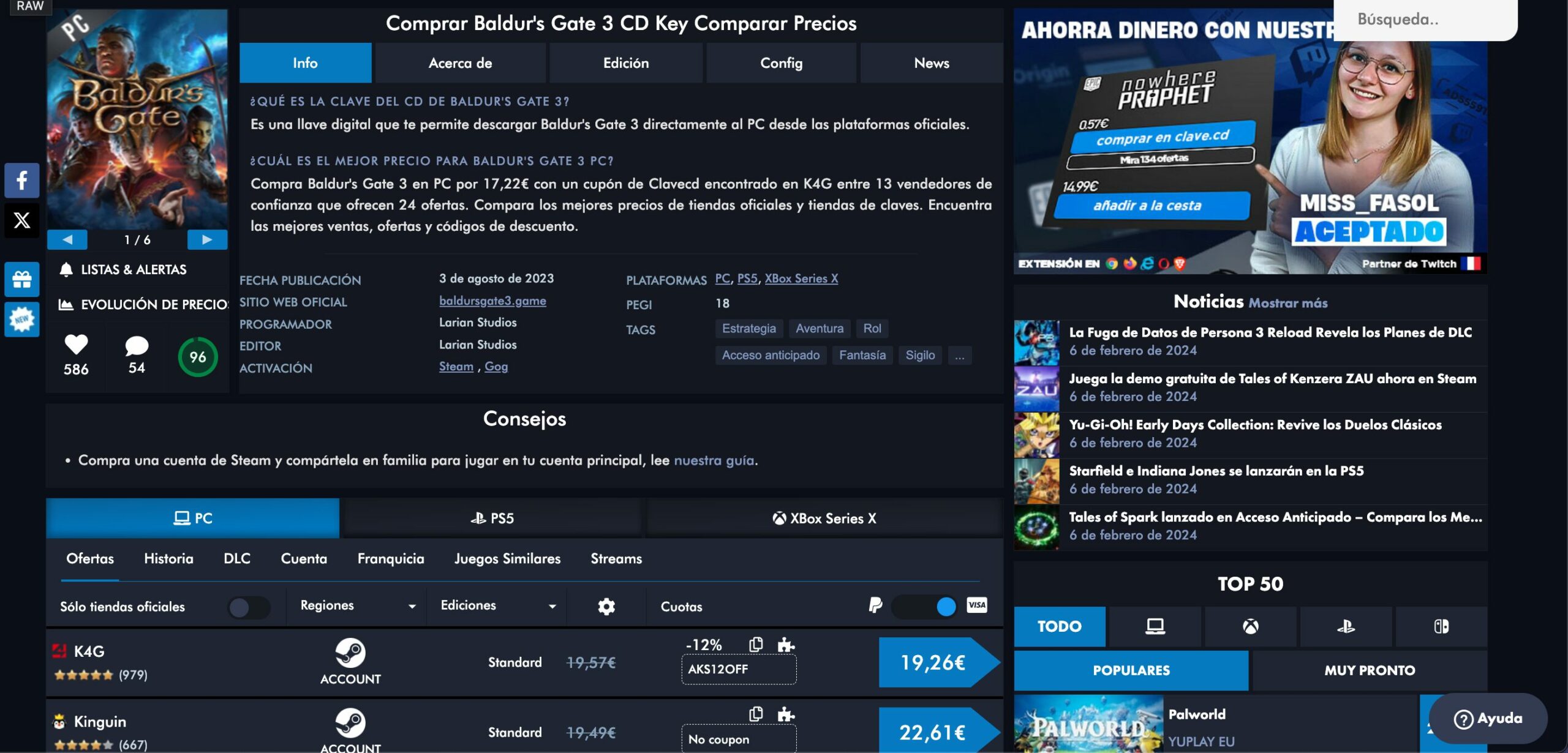The image size is (1568, 753).
Task: Copy the AKS12OFF coupon code icon
Action: [x=756, y=645]
